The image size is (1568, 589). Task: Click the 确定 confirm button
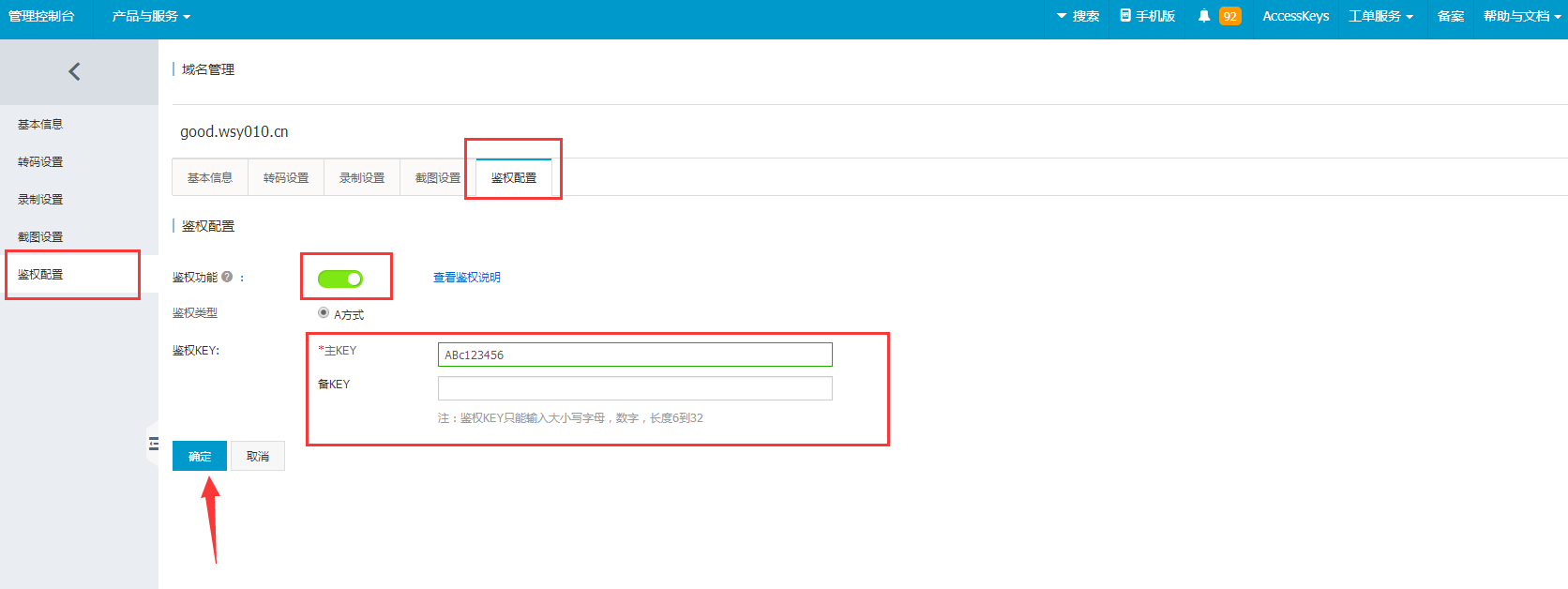[x=200, y=456]
